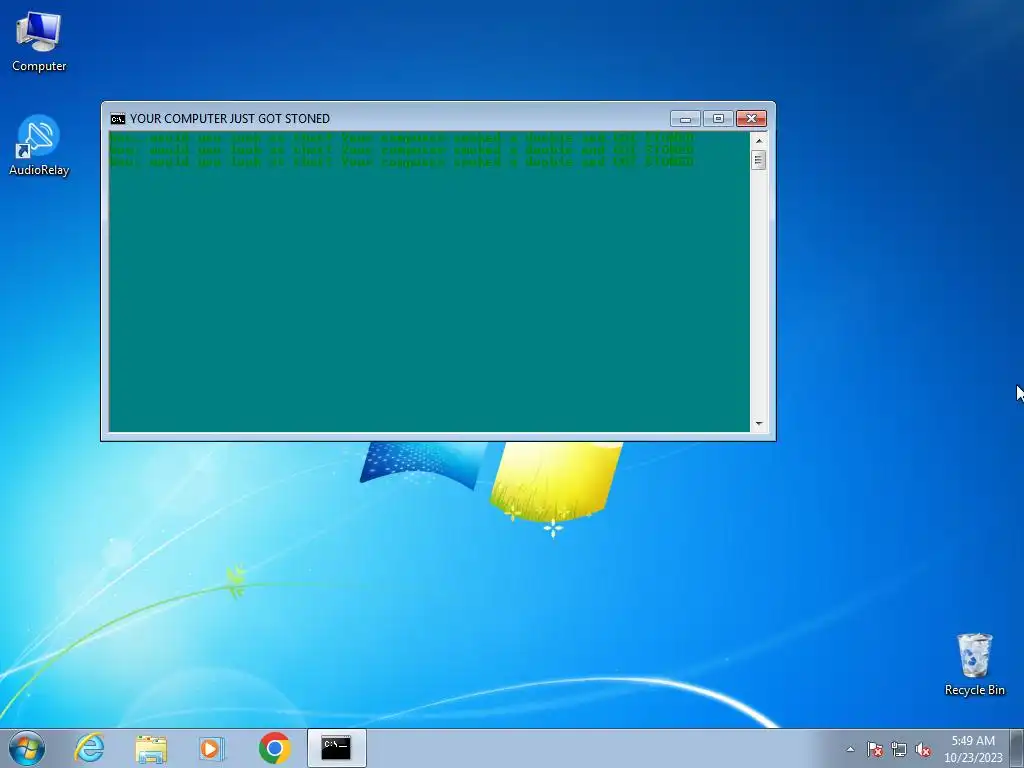Launch Internet Explorer from the taskbar

click(x=89, y=748)
